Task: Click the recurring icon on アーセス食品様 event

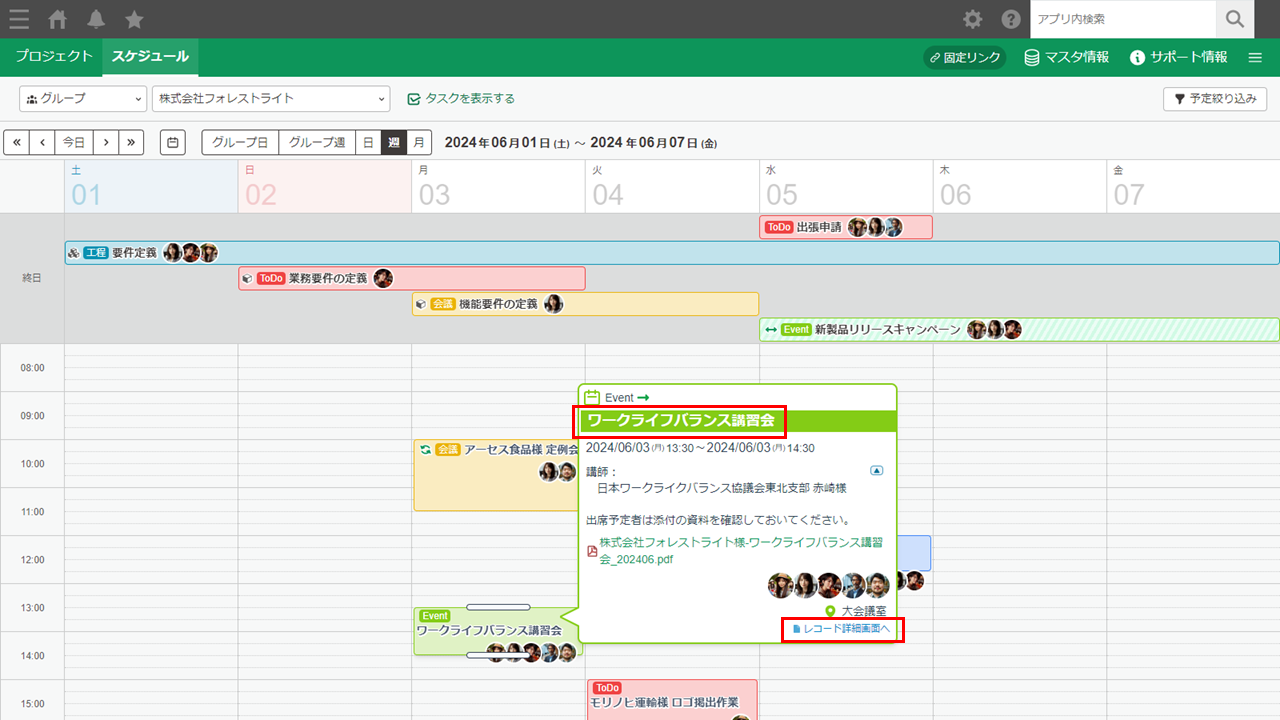Action: tap(425, 450)
